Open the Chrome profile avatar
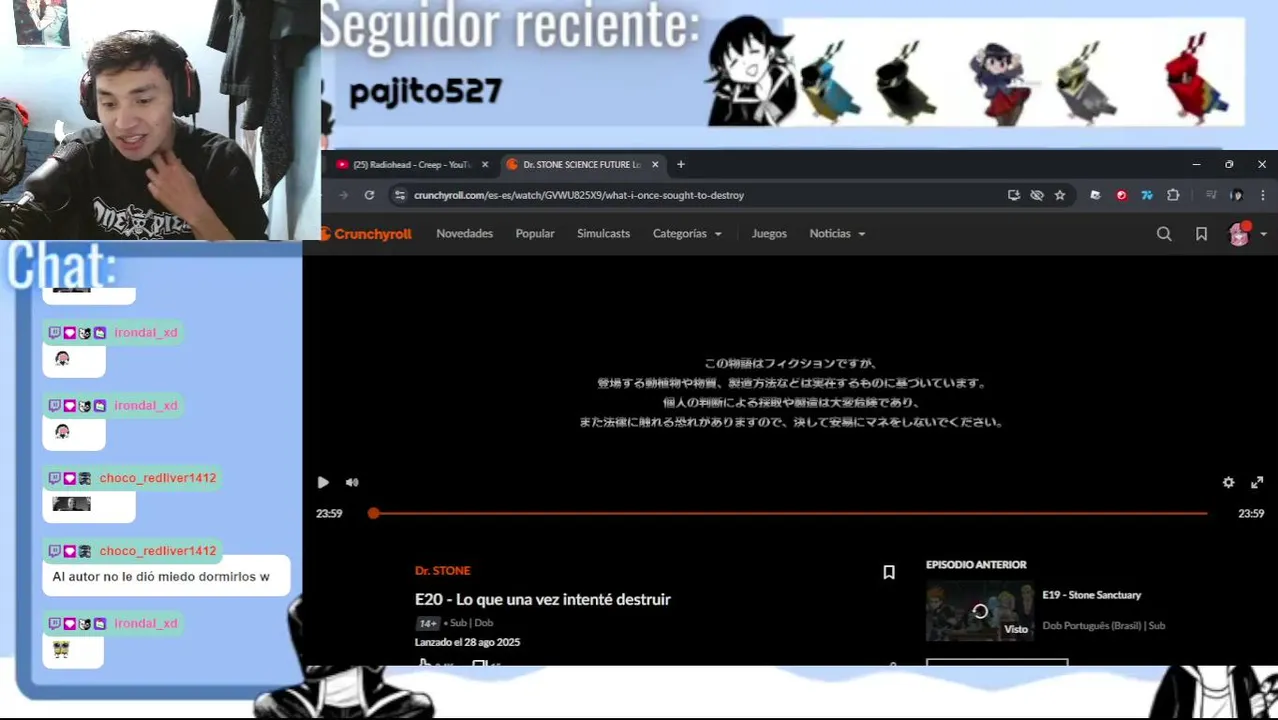1278x720 pixels. coord(1237,195)
